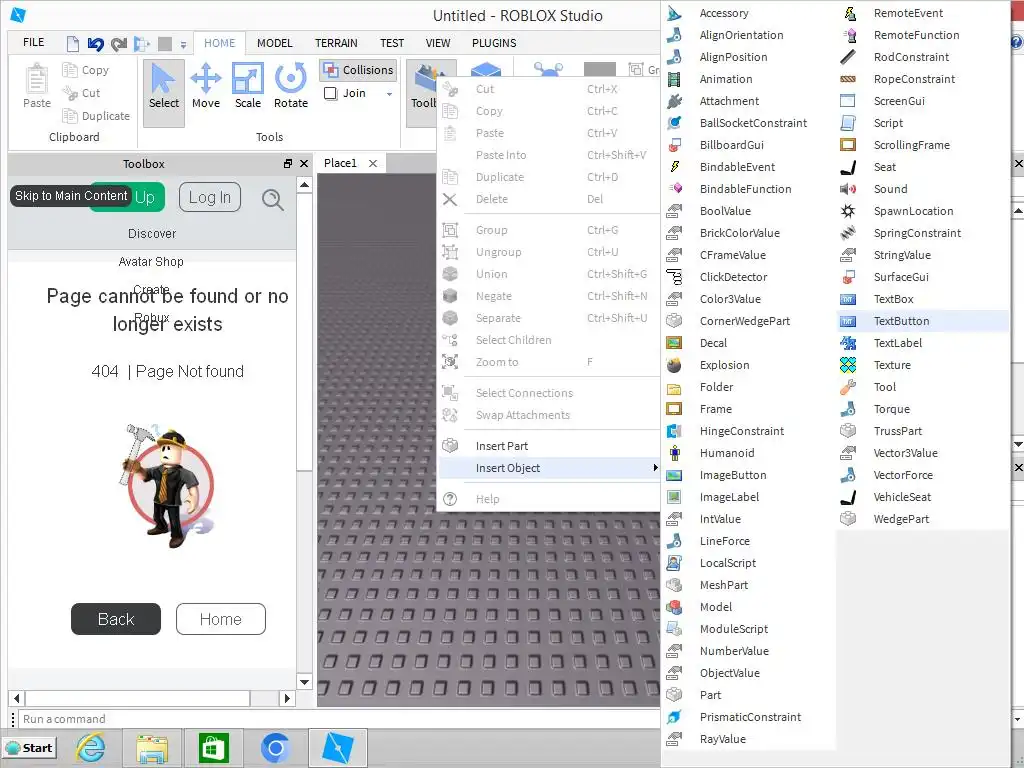
Task: Click the Back button in Toolbox
Action: tap(116, 619)
